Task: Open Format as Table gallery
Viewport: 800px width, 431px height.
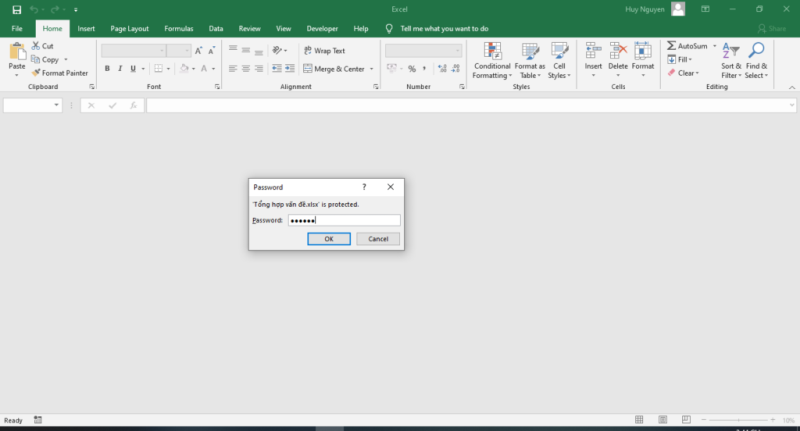Action: pyautogui.click(x=530, y=60)
